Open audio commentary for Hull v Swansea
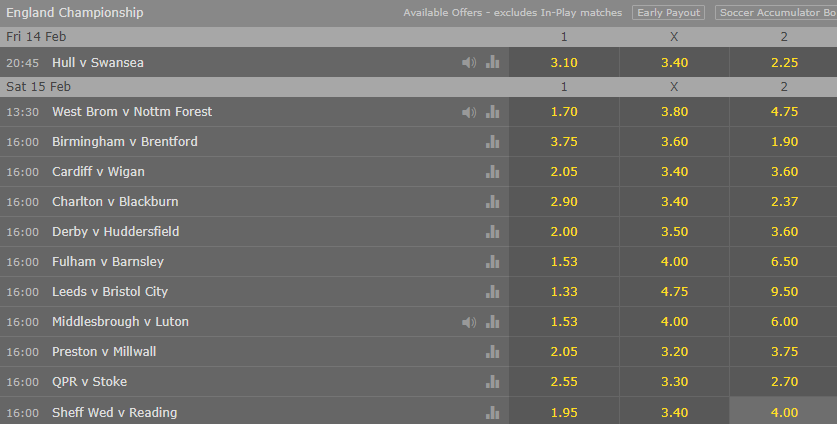Screen dimensions: 837x424 pyautogui.click(x=469, y=62)
